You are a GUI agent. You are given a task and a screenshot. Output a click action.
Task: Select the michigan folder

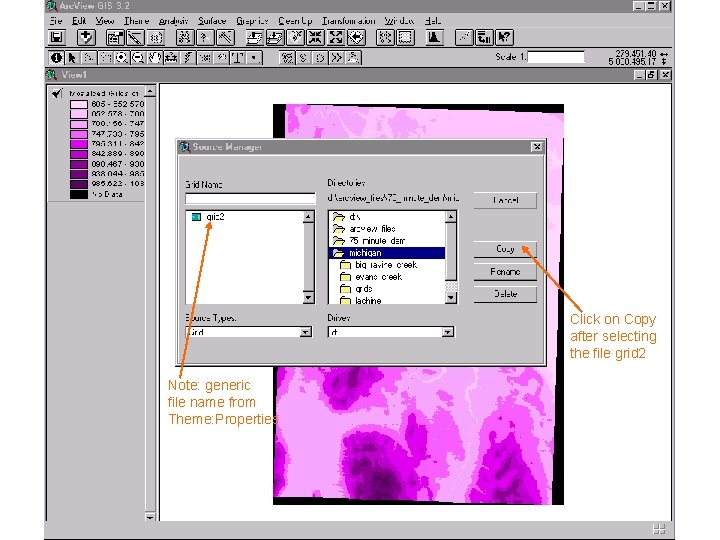tap(387, 253)
